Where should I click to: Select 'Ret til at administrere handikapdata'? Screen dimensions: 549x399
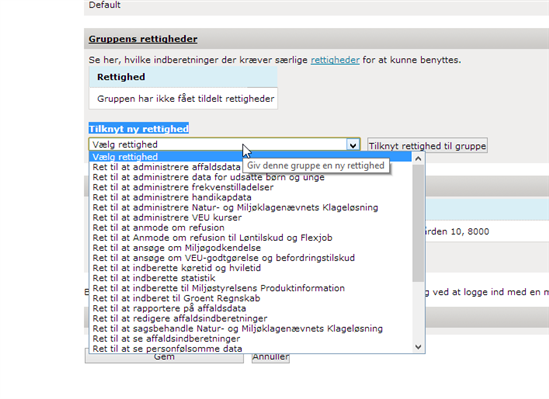tap(251, 197)
